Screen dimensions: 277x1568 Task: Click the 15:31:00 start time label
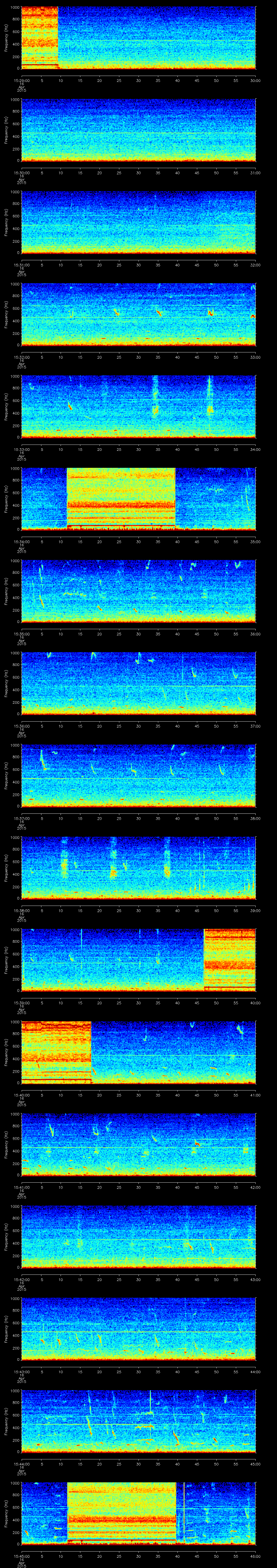(21, 265)
